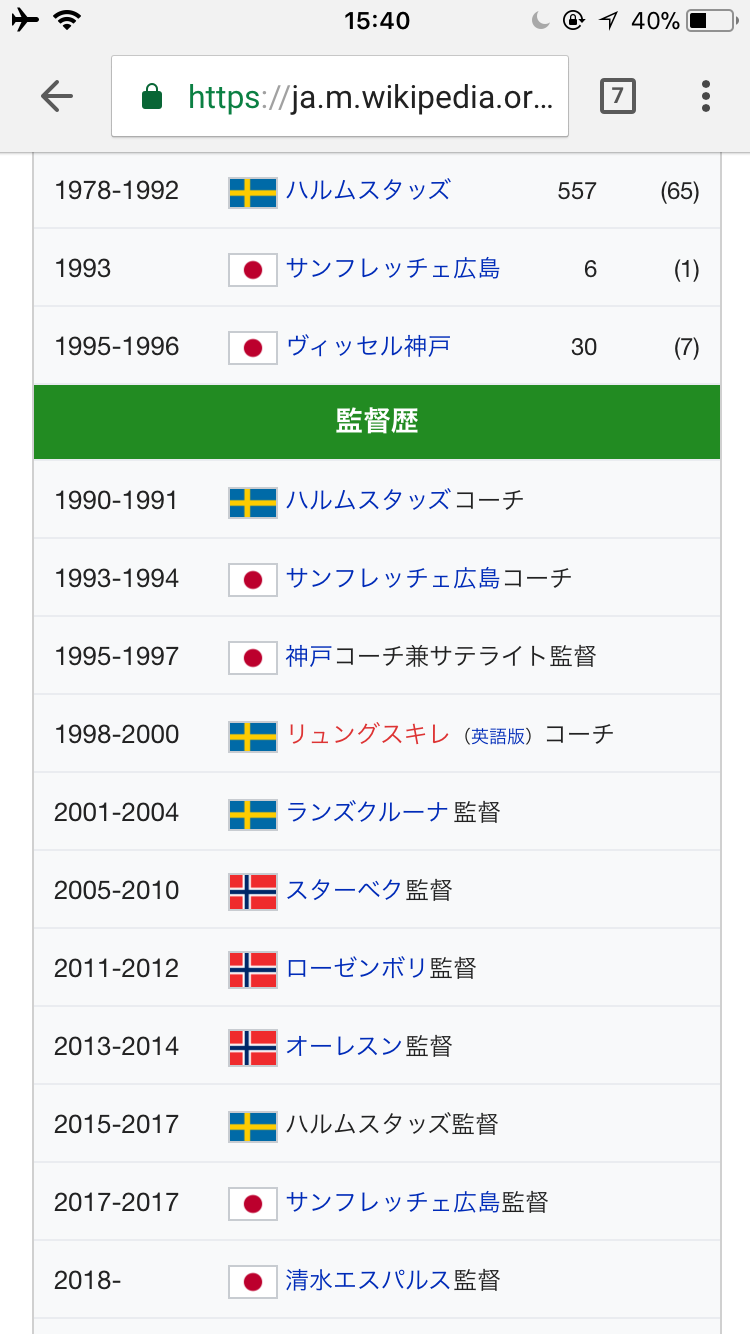
Task: Open the ローゼンボリ link
Action: tap(356, 968)
